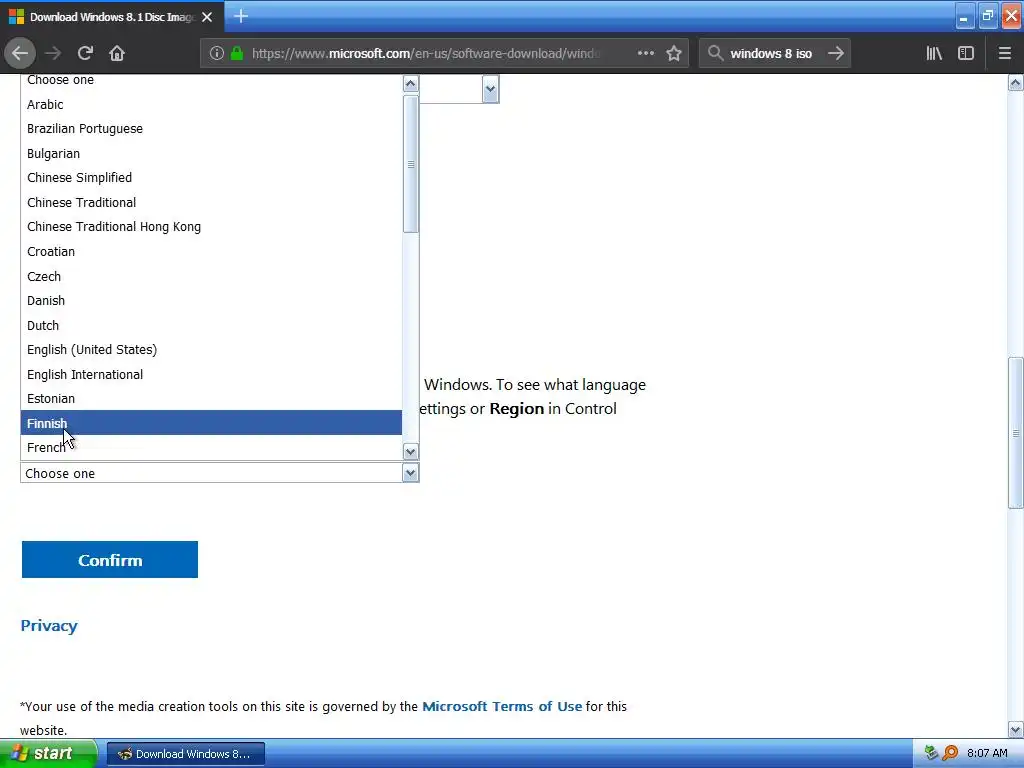Open the browser home page
The image size is (1024, 768).
coord(117,53)
